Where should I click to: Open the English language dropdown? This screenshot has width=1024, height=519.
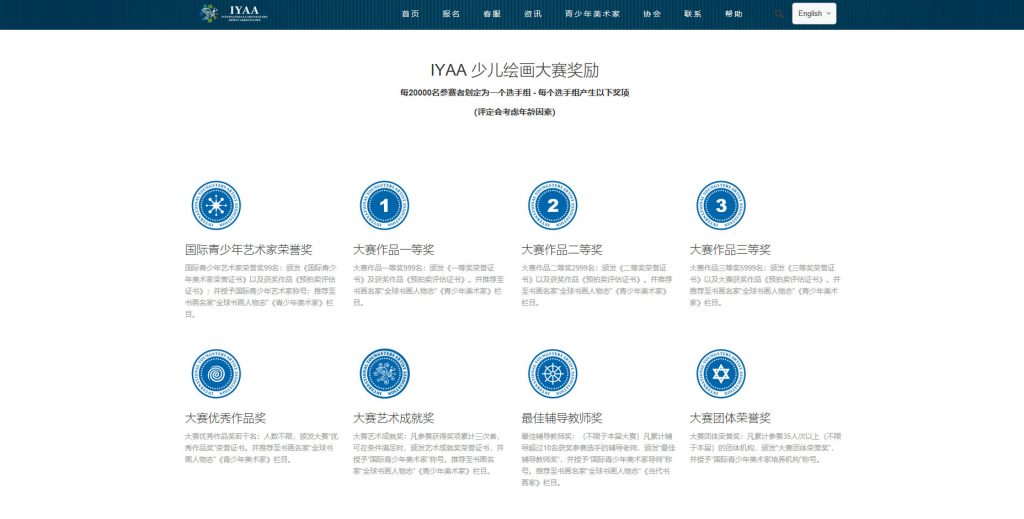[x=814, y=14]
